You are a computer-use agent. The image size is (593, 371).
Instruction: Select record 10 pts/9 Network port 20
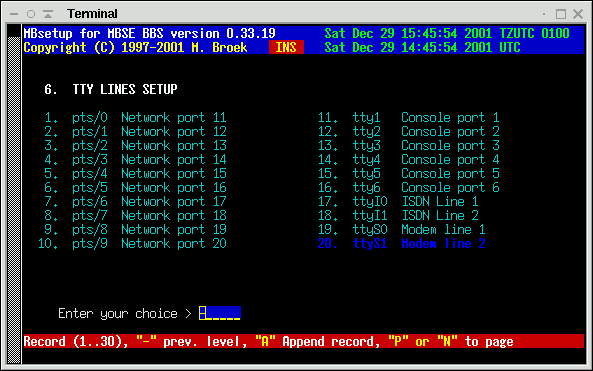click(132, 244)
